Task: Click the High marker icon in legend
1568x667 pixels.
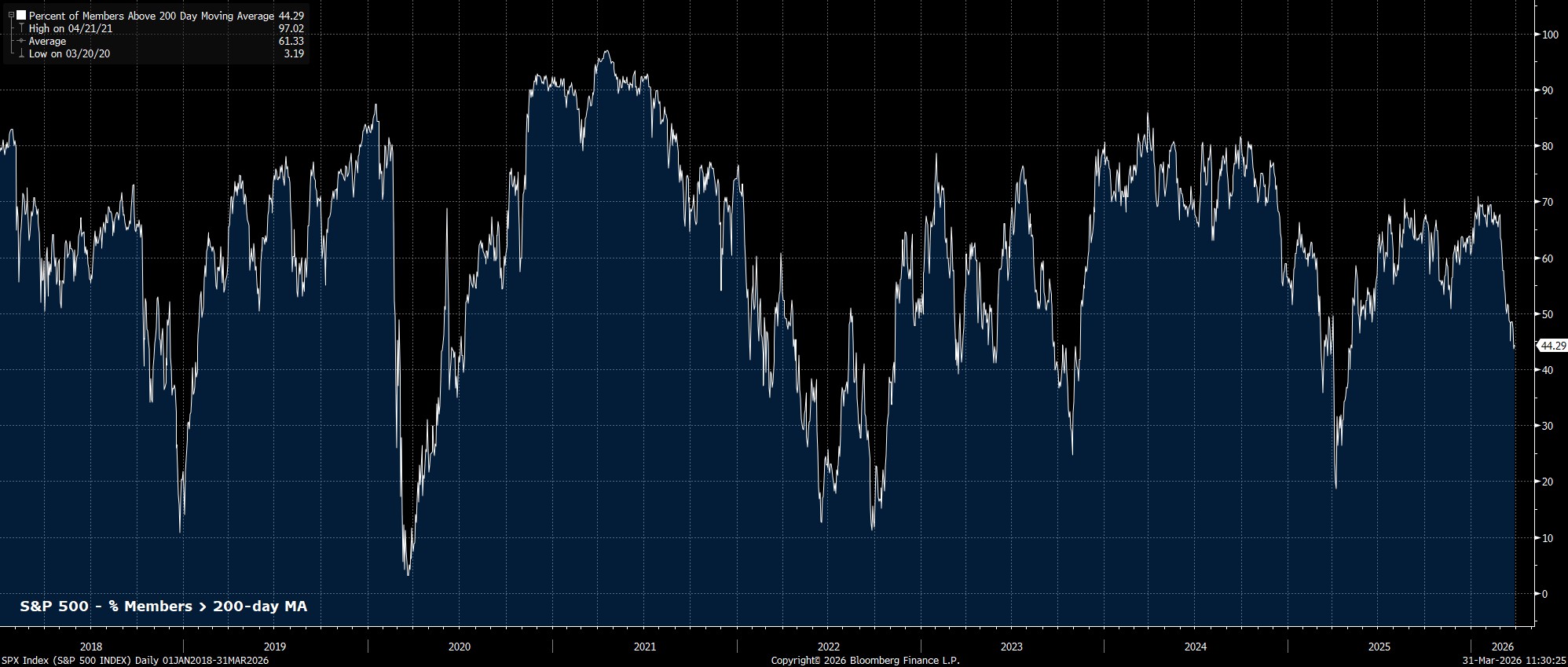Action: click(x=21, y=29)
